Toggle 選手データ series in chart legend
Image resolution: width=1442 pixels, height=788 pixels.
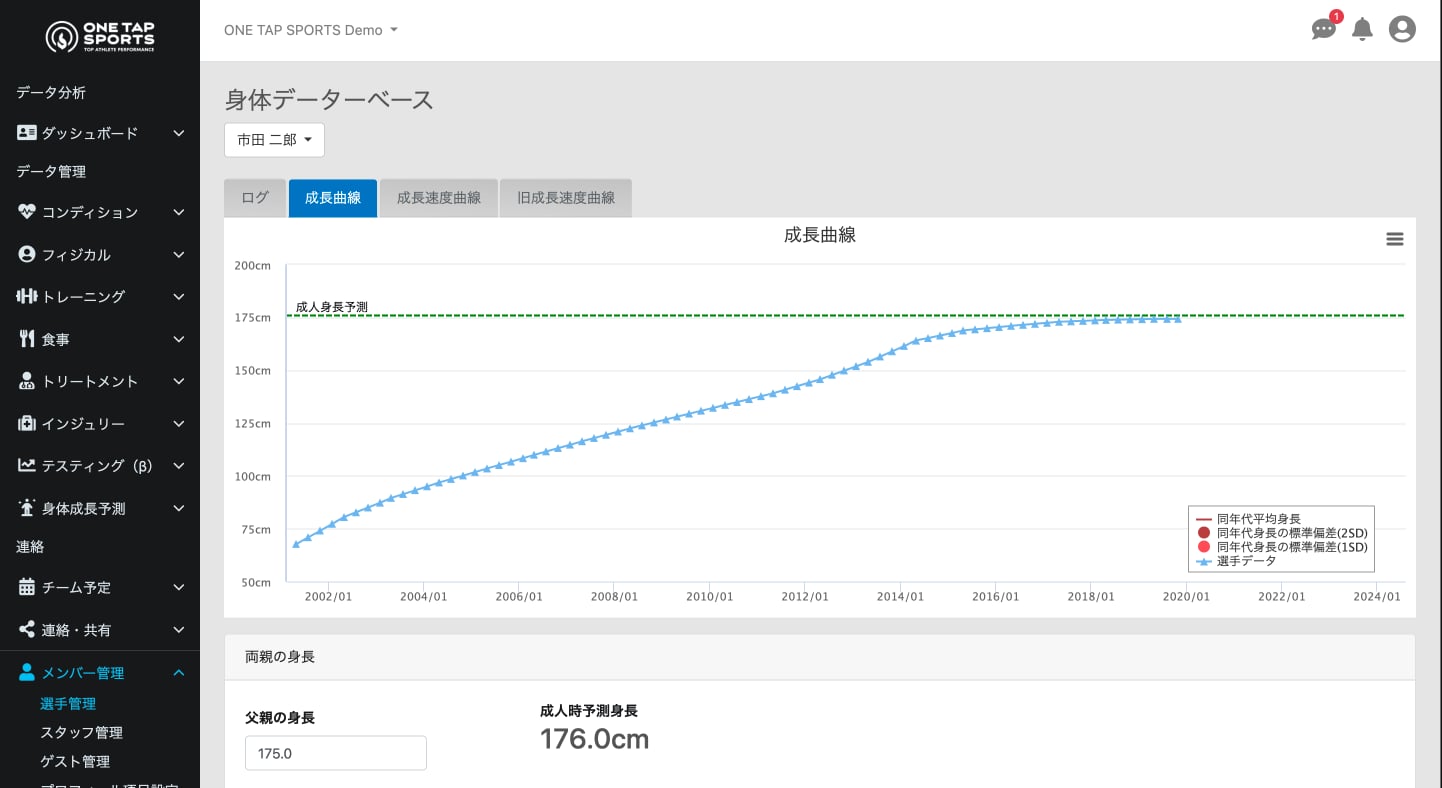1246,561
